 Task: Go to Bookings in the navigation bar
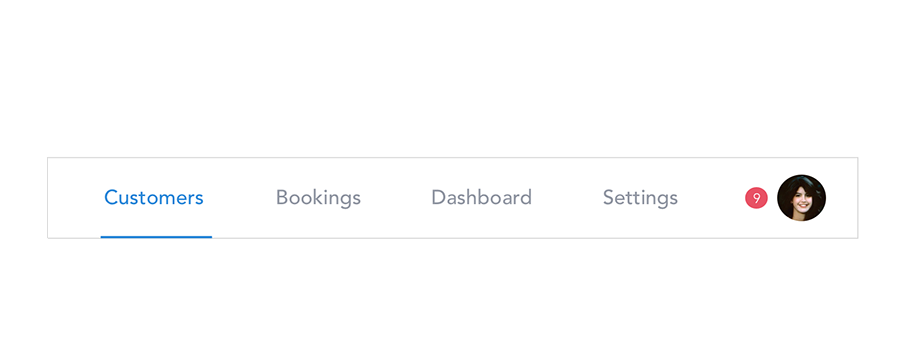tap(318, 198)
